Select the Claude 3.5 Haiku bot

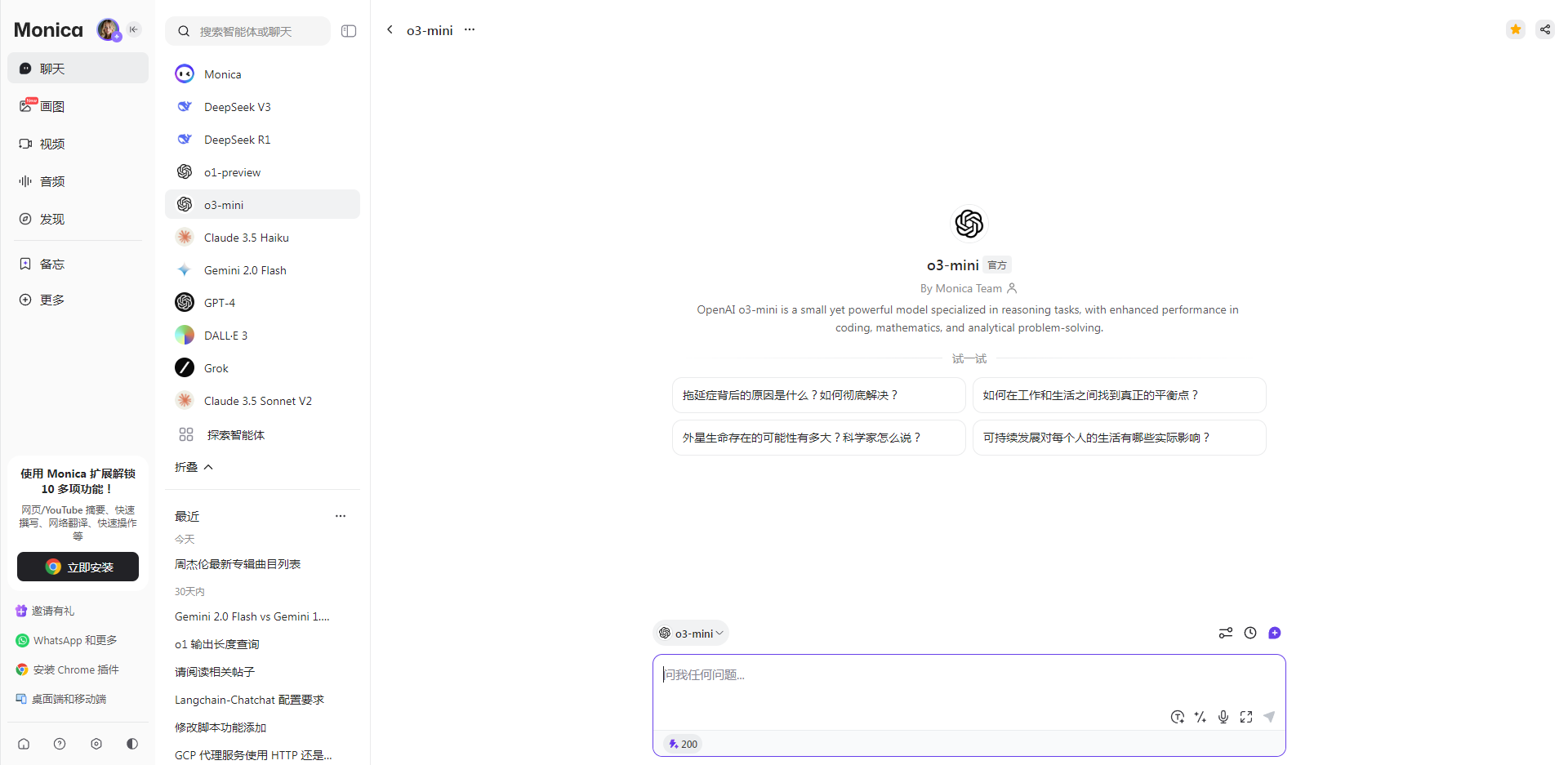pos(262,238)
